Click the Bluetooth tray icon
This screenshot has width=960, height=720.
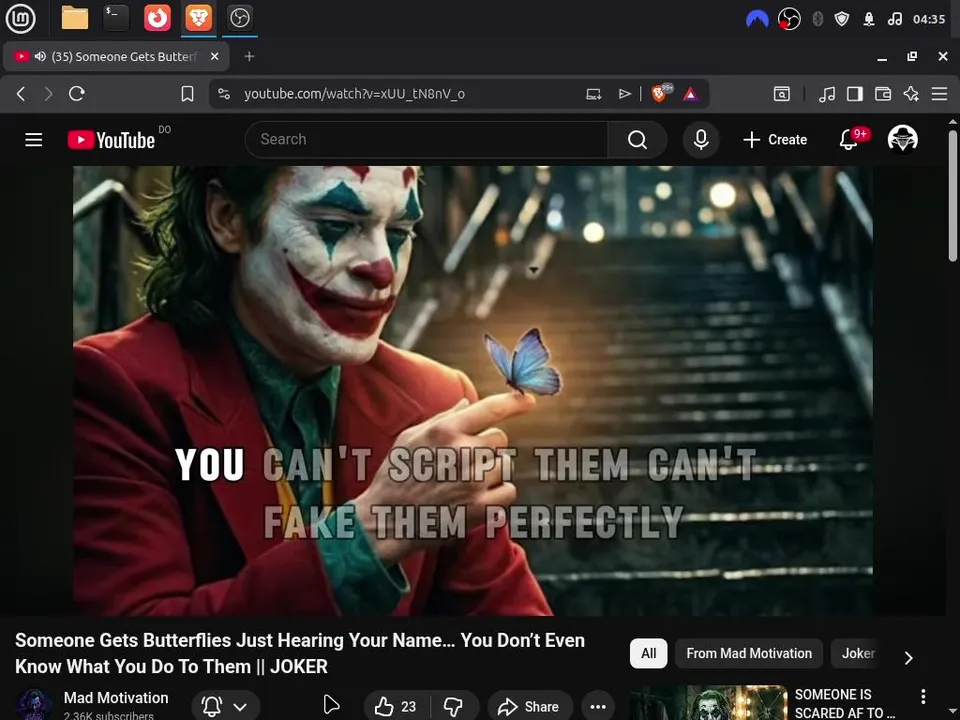(x=817, y=19)
